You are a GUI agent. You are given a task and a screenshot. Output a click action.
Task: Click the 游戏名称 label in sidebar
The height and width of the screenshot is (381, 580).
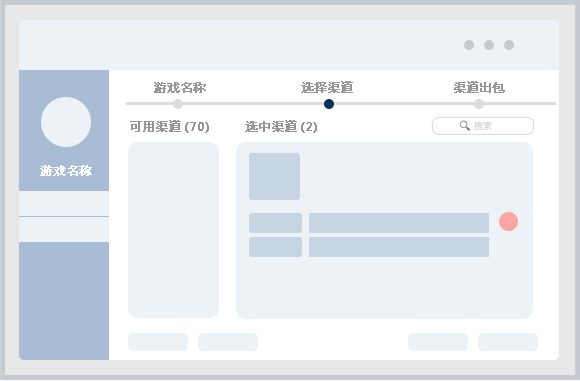pyautogui.click(x=66, y=171)
